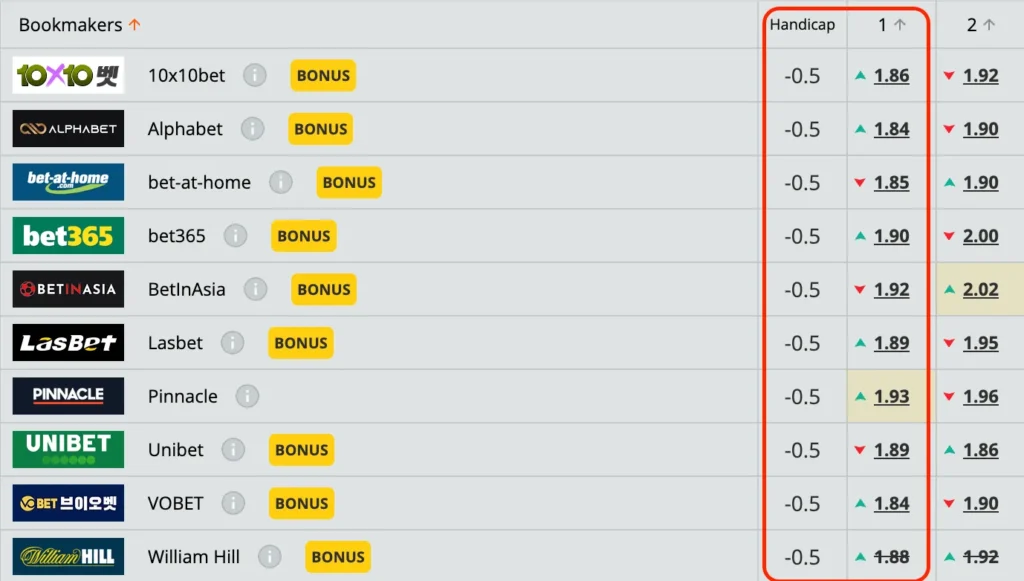This screenshot has height=581, width=1024.
Task: Open info icon next to Pinnacle
Action: pyautogui.click(x=247, y=396)
